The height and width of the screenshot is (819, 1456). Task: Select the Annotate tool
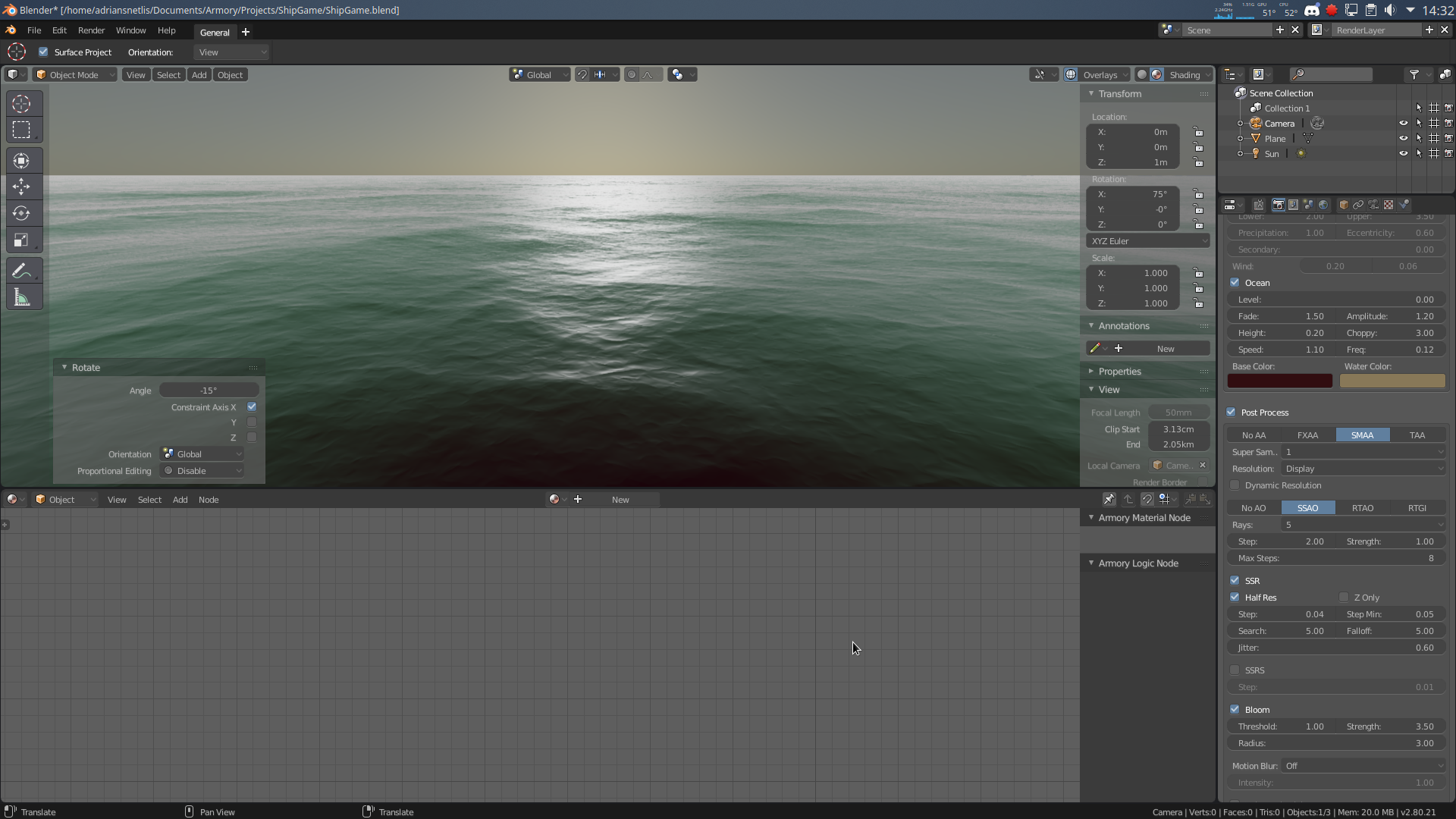coord(22,270)
